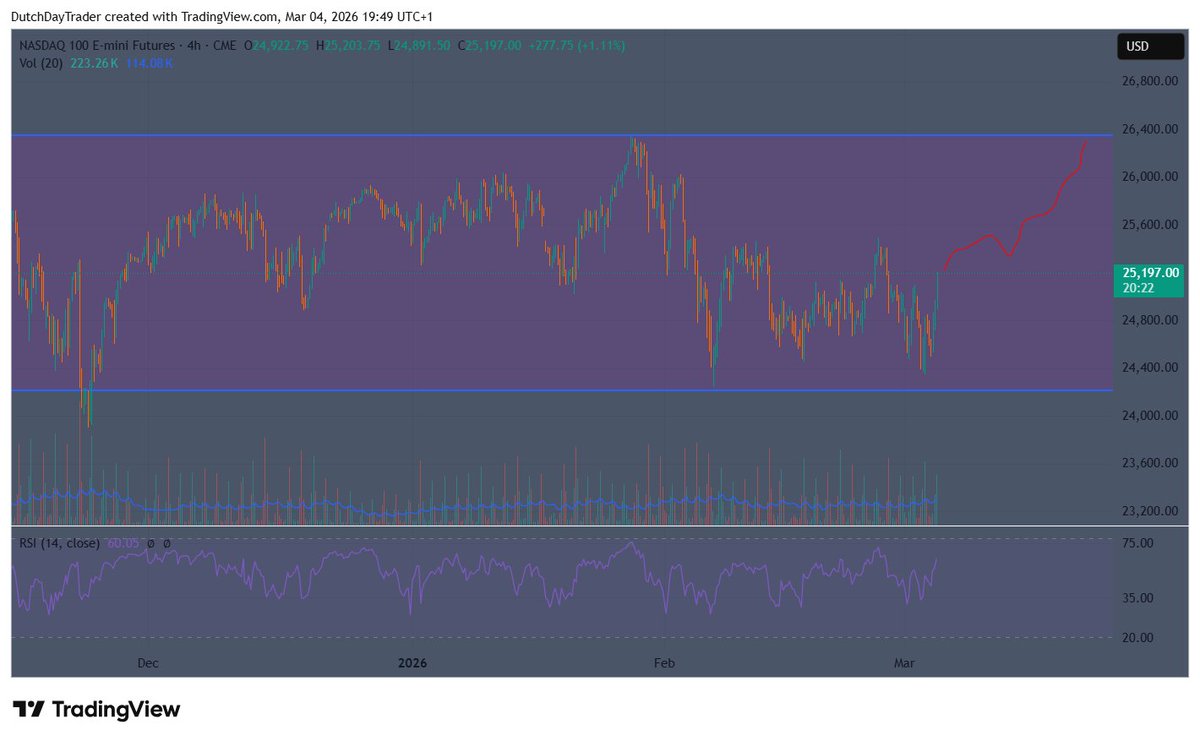Screen dimensions: 1200x741
Task: Open the USD currency selector at top right
Action: click(1150, 45)
